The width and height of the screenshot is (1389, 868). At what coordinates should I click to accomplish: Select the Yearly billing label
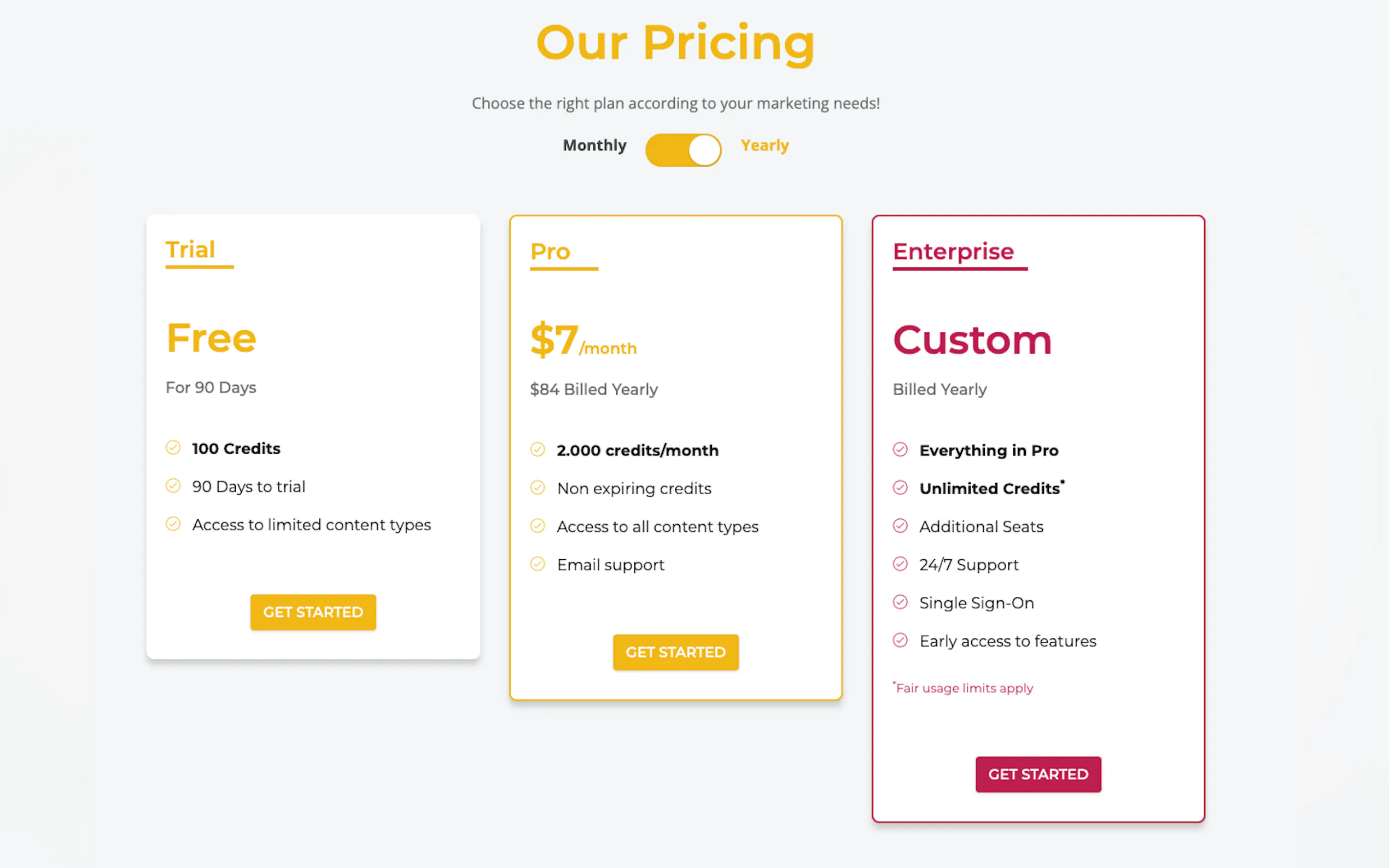pos(764,145)
